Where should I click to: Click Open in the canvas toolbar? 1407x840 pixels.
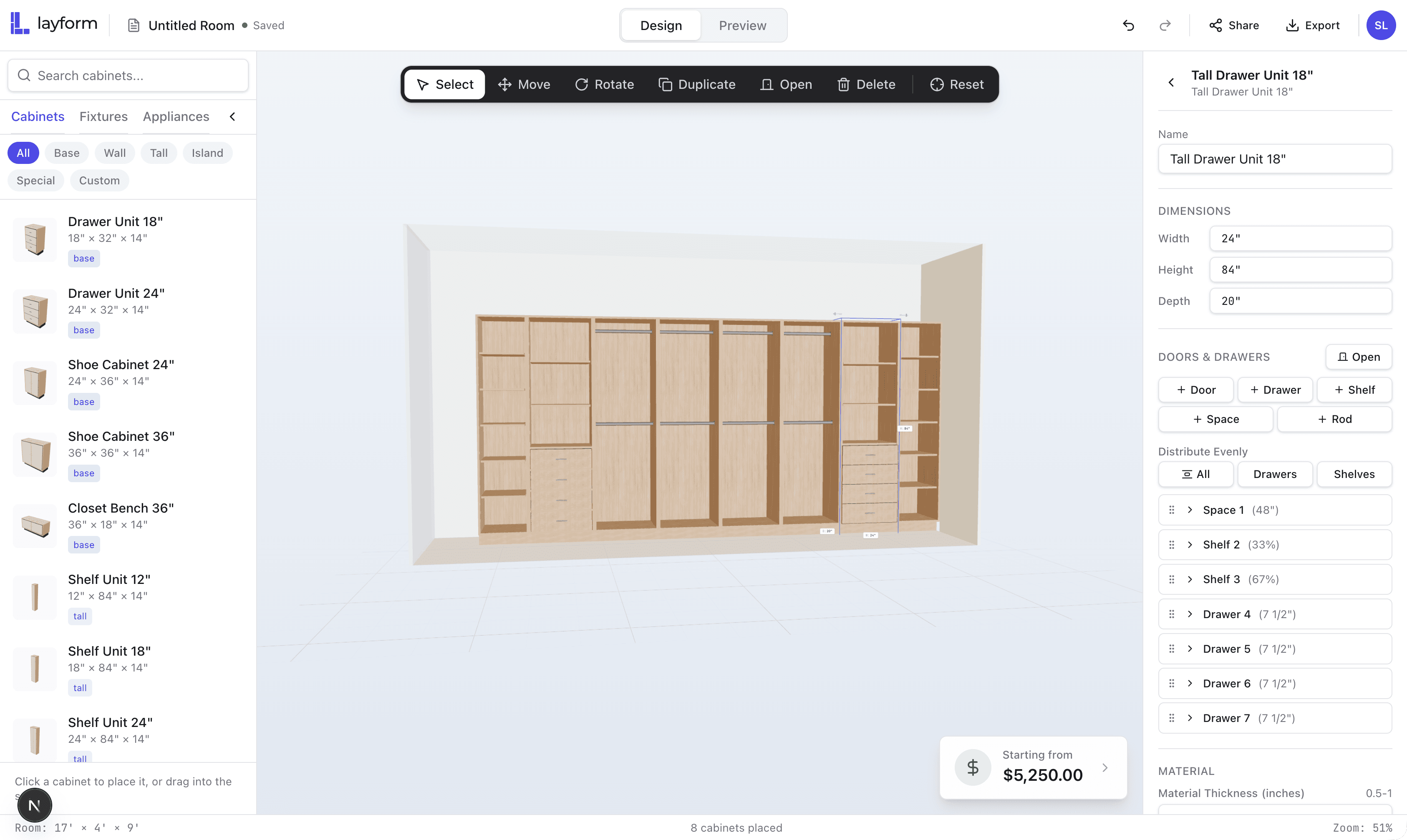786,84
